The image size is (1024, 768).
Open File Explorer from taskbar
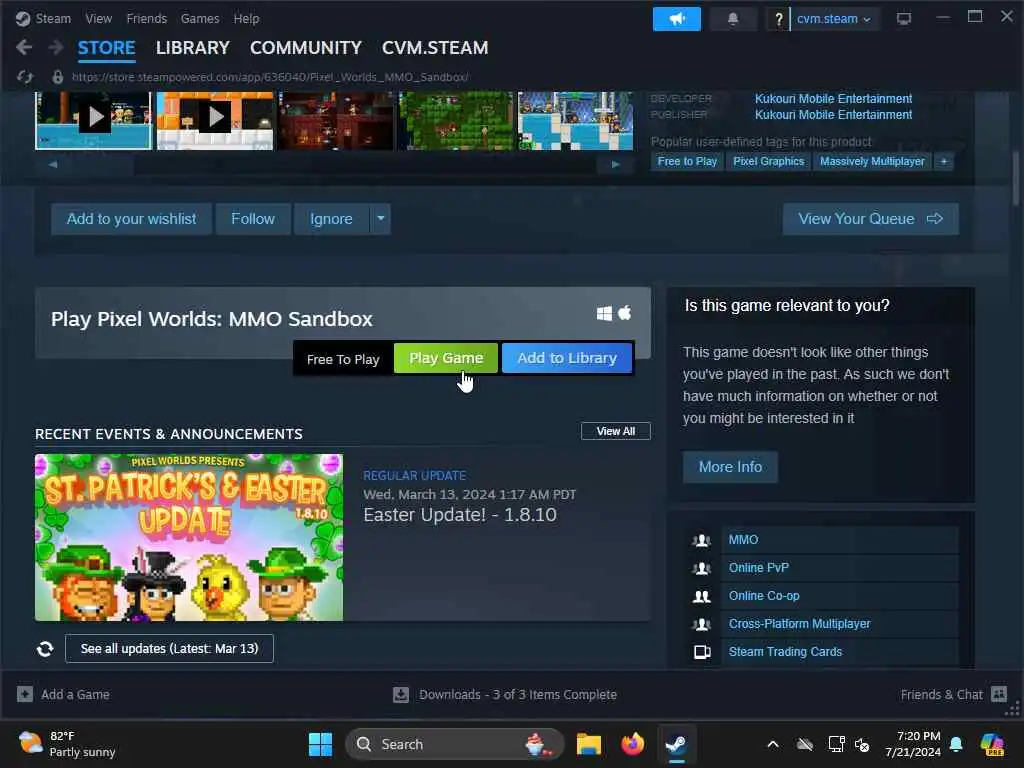click(588, 744)
